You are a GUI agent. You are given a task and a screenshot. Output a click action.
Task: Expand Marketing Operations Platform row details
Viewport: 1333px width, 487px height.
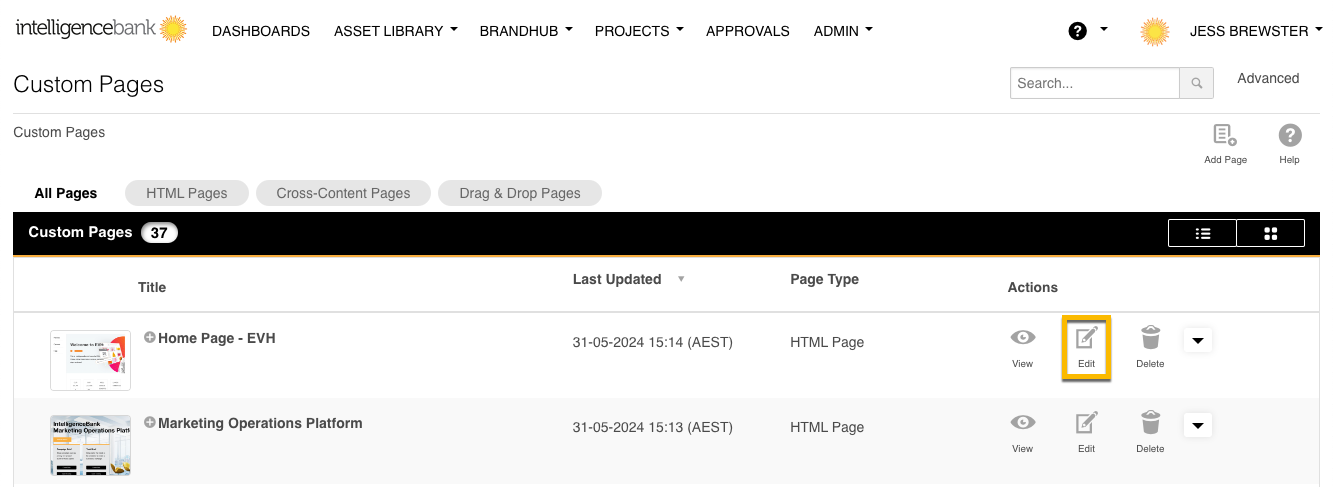[x=150, y=423]
